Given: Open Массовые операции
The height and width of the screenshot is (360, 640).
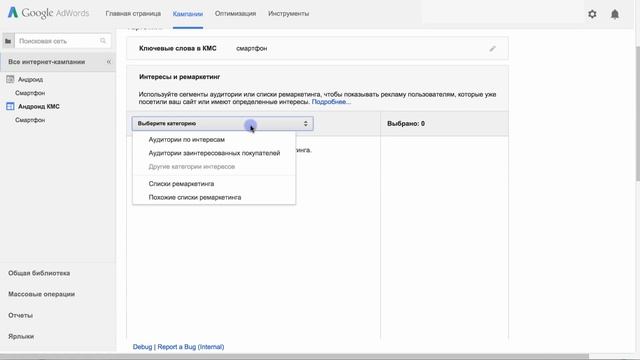Looking at the screenshot, I should [x=41, y=294].
